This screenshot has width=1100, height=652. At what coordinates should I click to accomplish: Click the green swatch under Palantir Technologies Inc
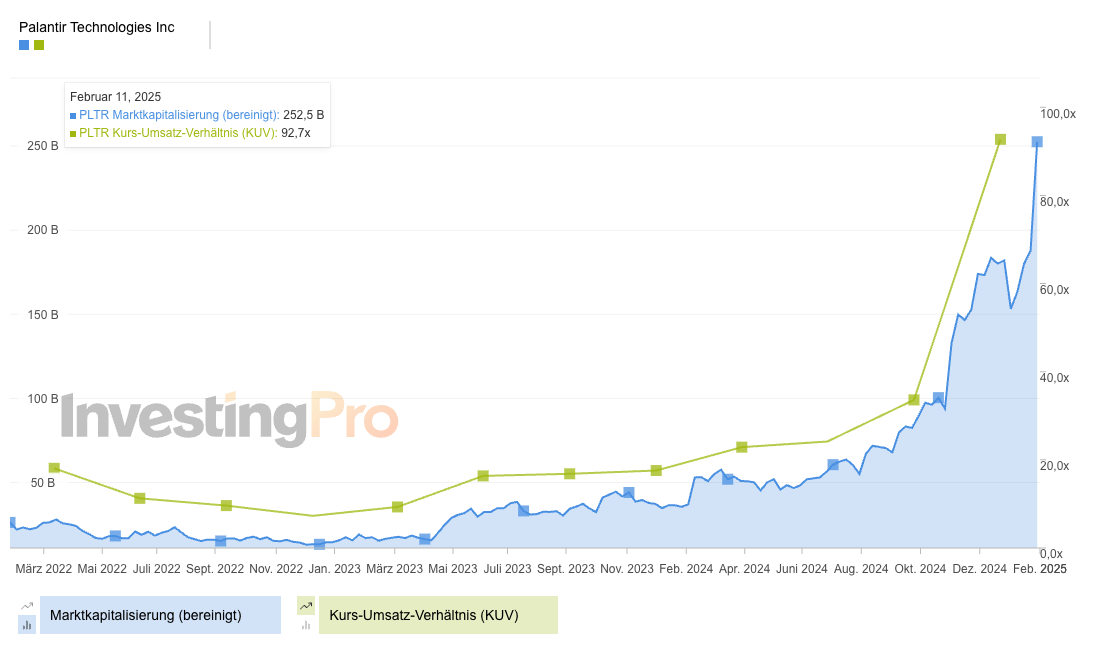click(39, 45)
